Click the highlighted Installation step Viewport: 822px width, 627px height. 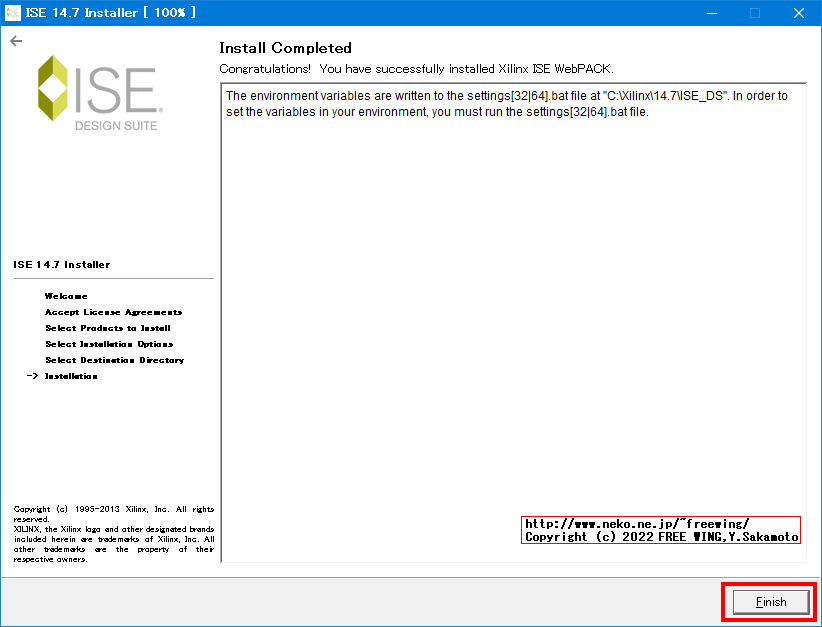73,375
